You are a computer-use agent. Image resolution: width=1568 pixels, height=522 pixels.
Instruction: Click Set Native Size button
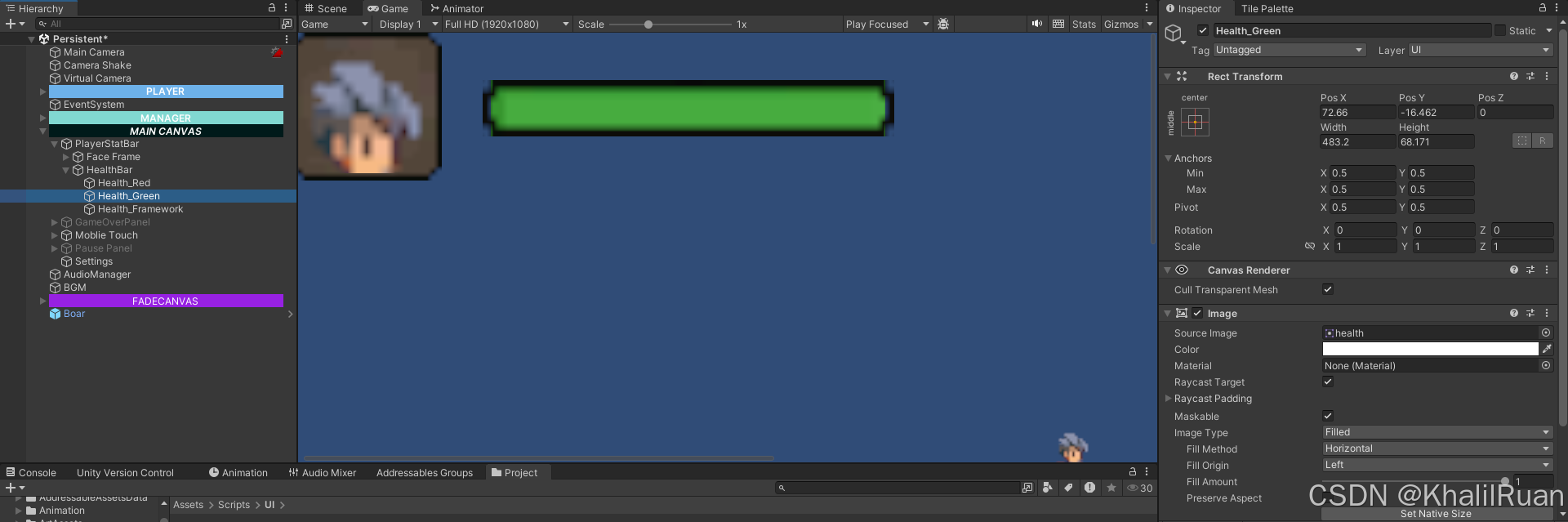[1436, 514]
